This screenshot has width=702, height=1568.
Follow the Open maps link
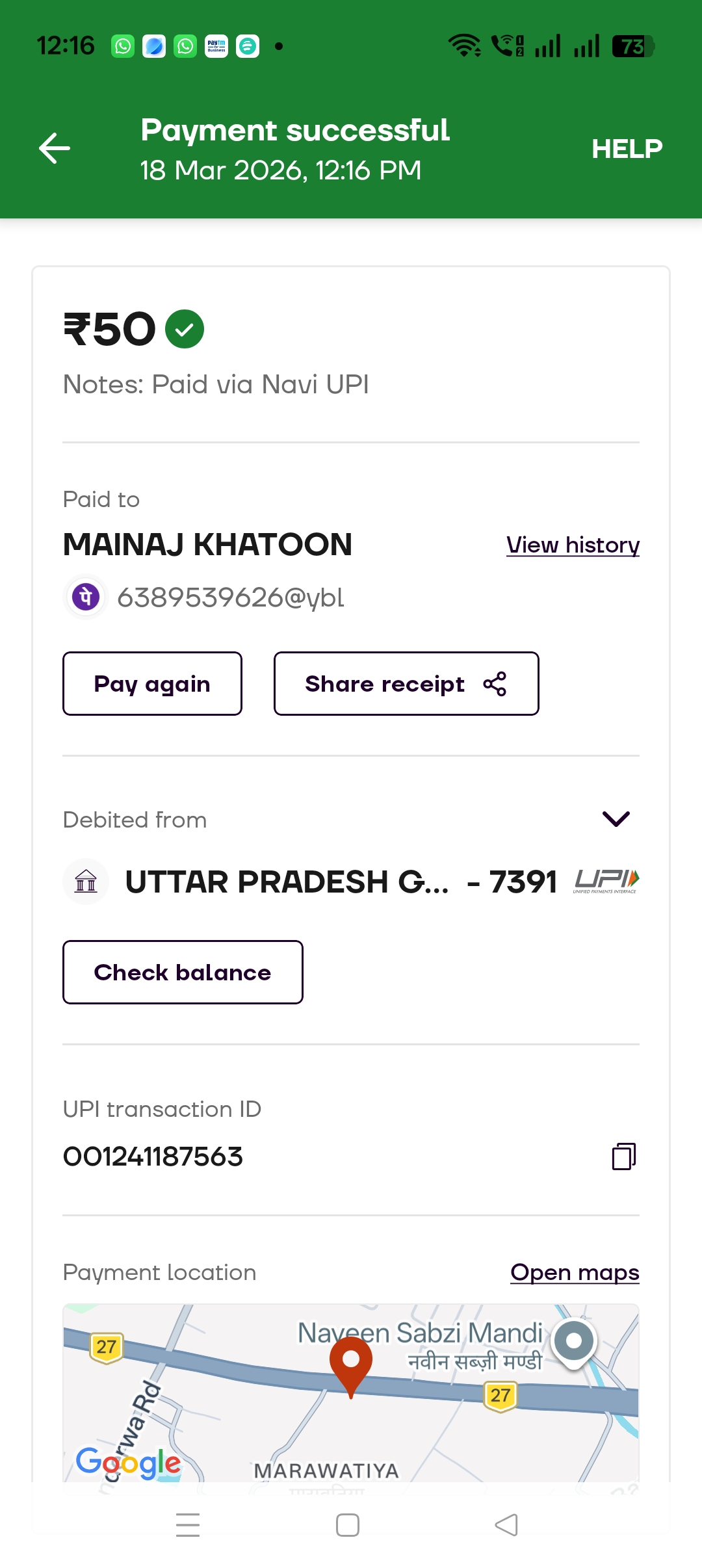tap(575, 1272)
